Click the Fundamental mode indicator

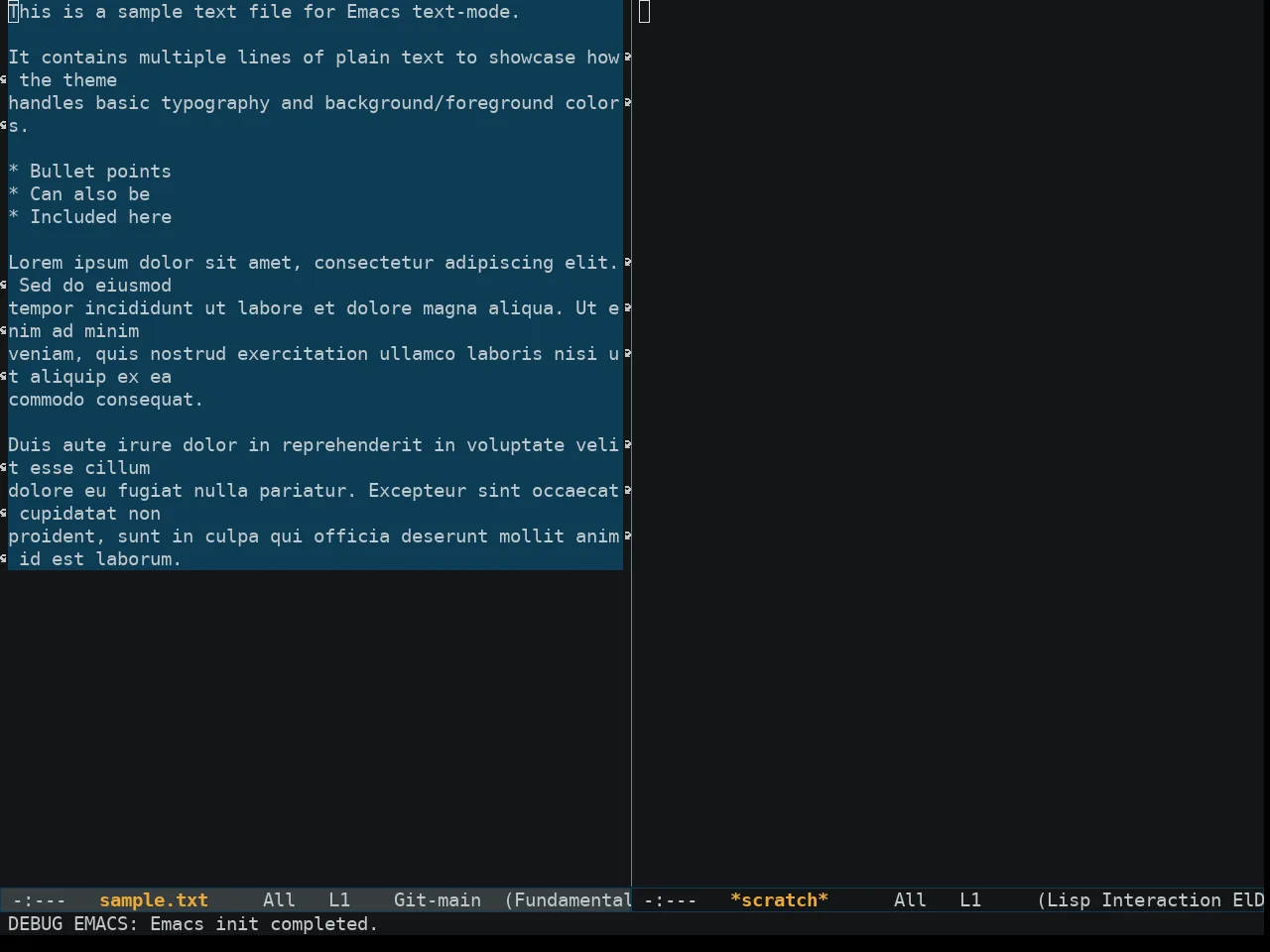pos(569,900)
